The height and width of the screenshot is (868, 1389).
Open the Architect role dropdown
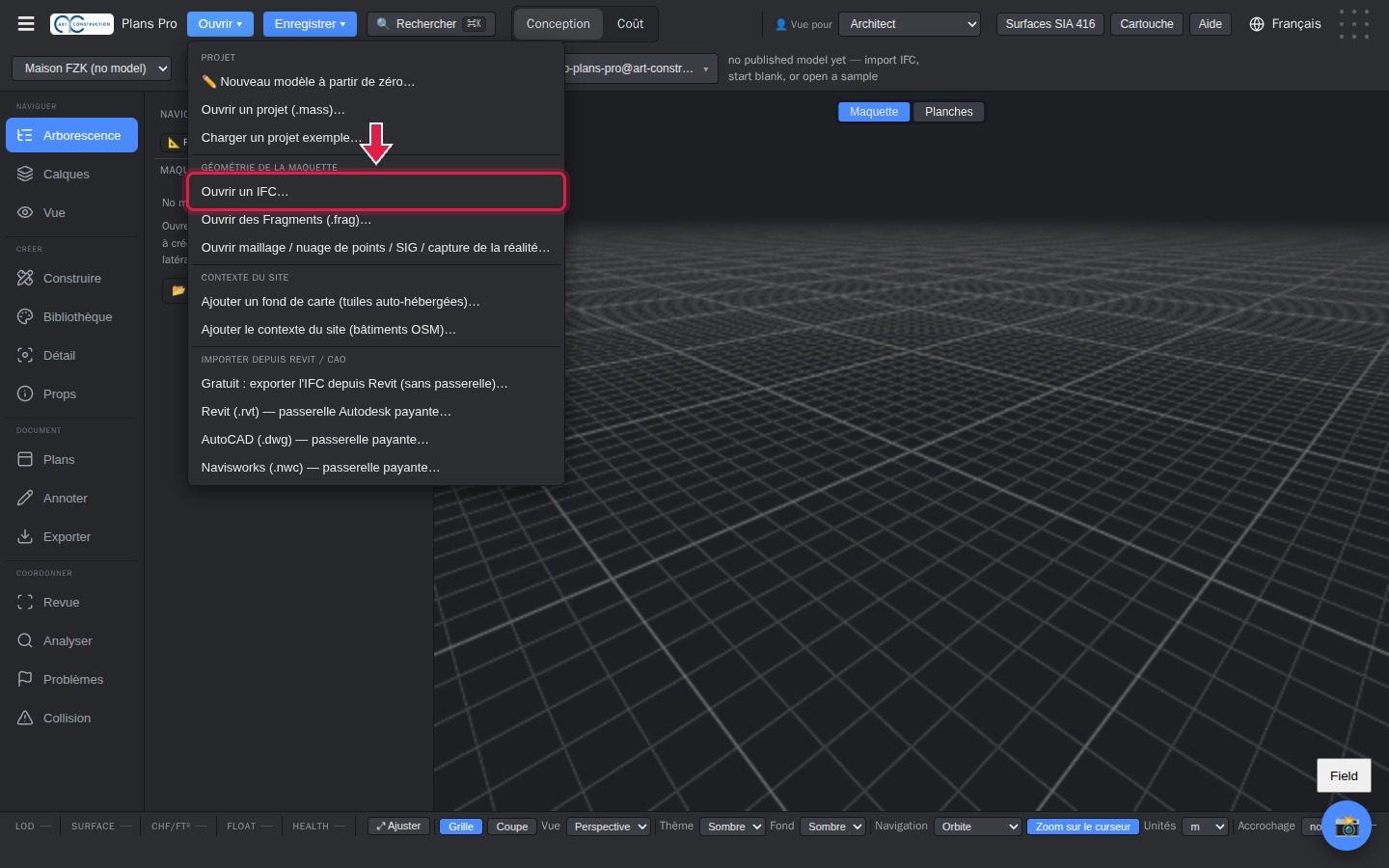click(910, 24)
